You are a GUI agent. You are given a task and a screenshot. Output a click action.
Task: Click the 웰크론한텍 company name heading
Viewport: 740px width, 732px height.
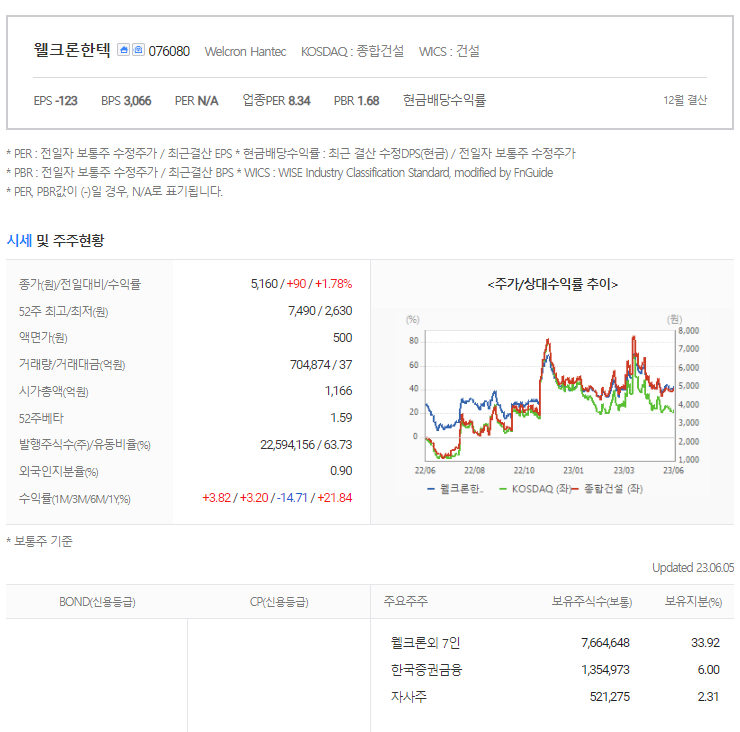tap(72, 50)
